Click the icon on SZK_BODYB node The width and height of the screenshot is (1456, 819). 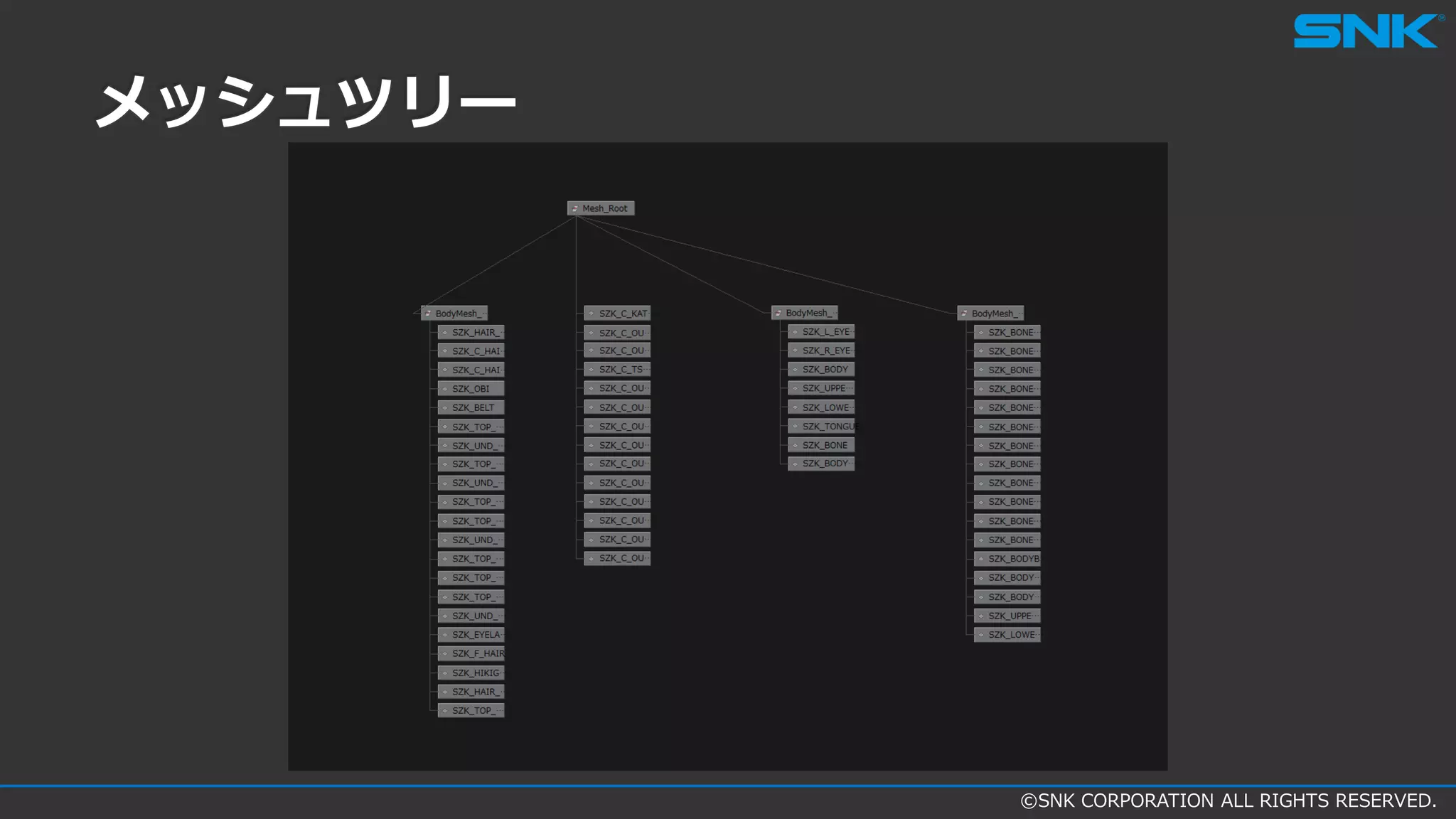pos(981,559)
